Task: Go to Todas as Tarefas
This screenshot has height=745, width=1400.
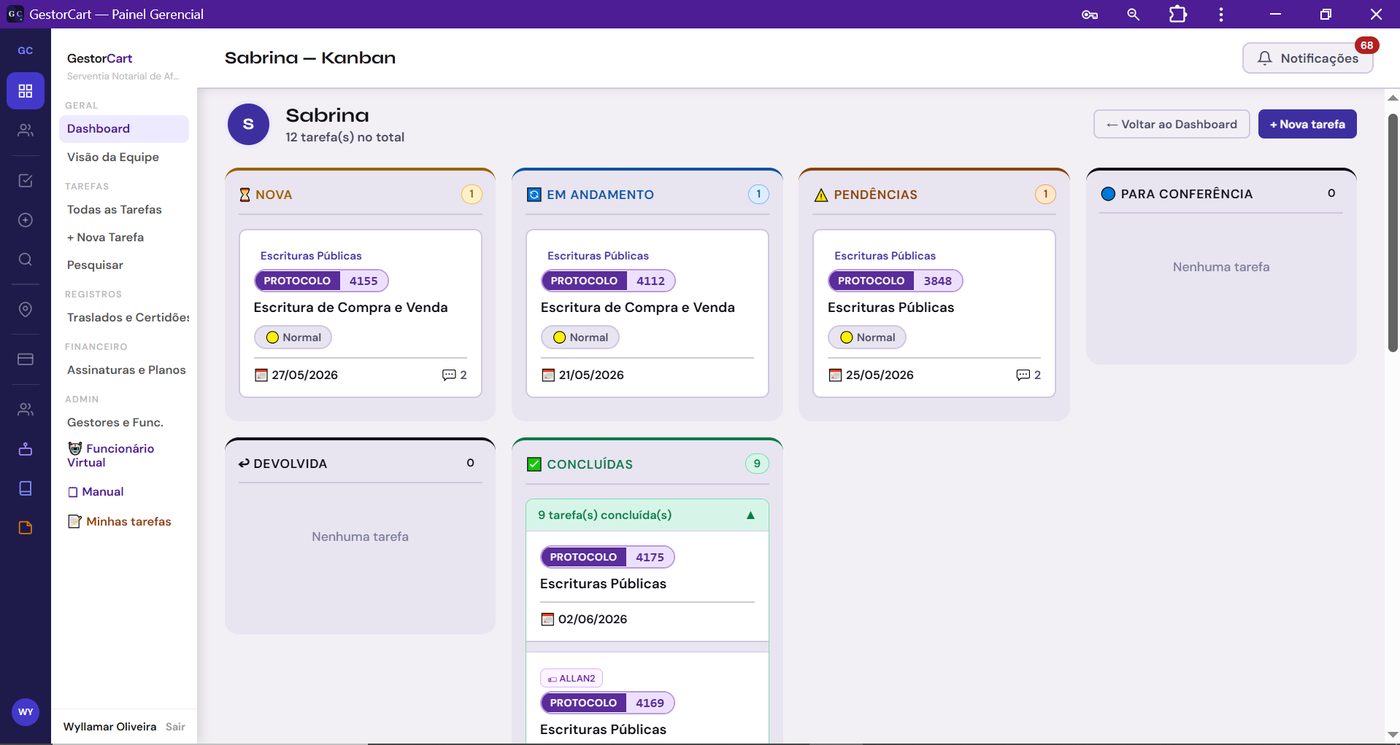Action: tap(114, 209)
